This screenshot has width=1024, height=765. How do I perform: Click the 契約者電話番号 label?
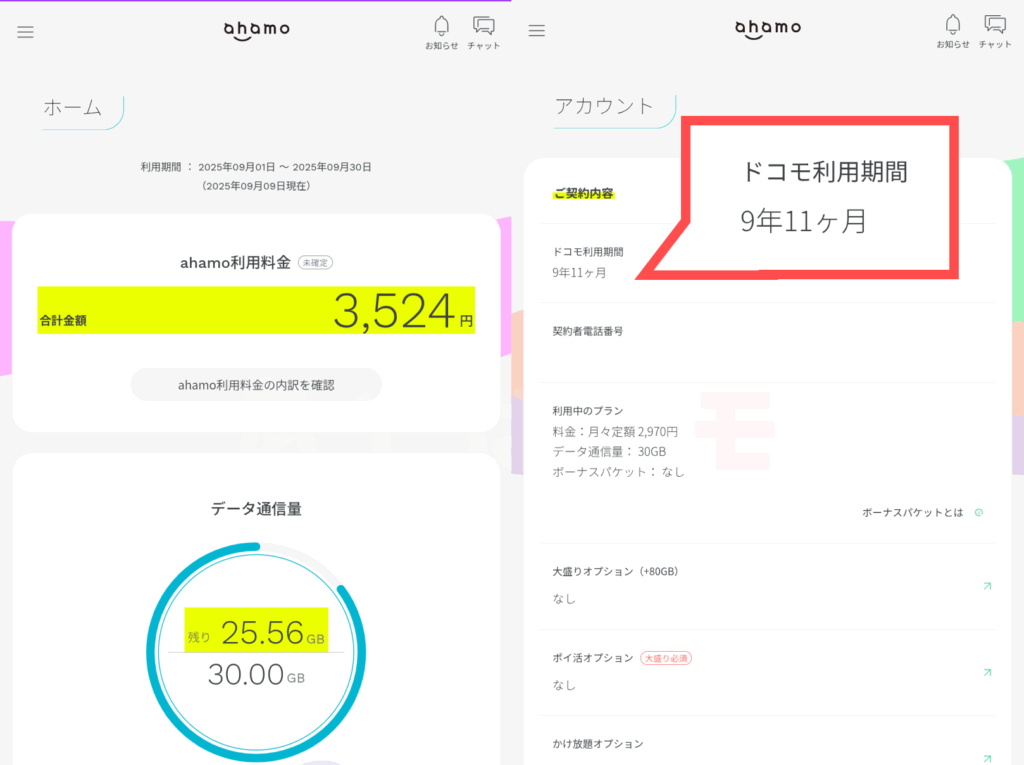coord(588,331)
